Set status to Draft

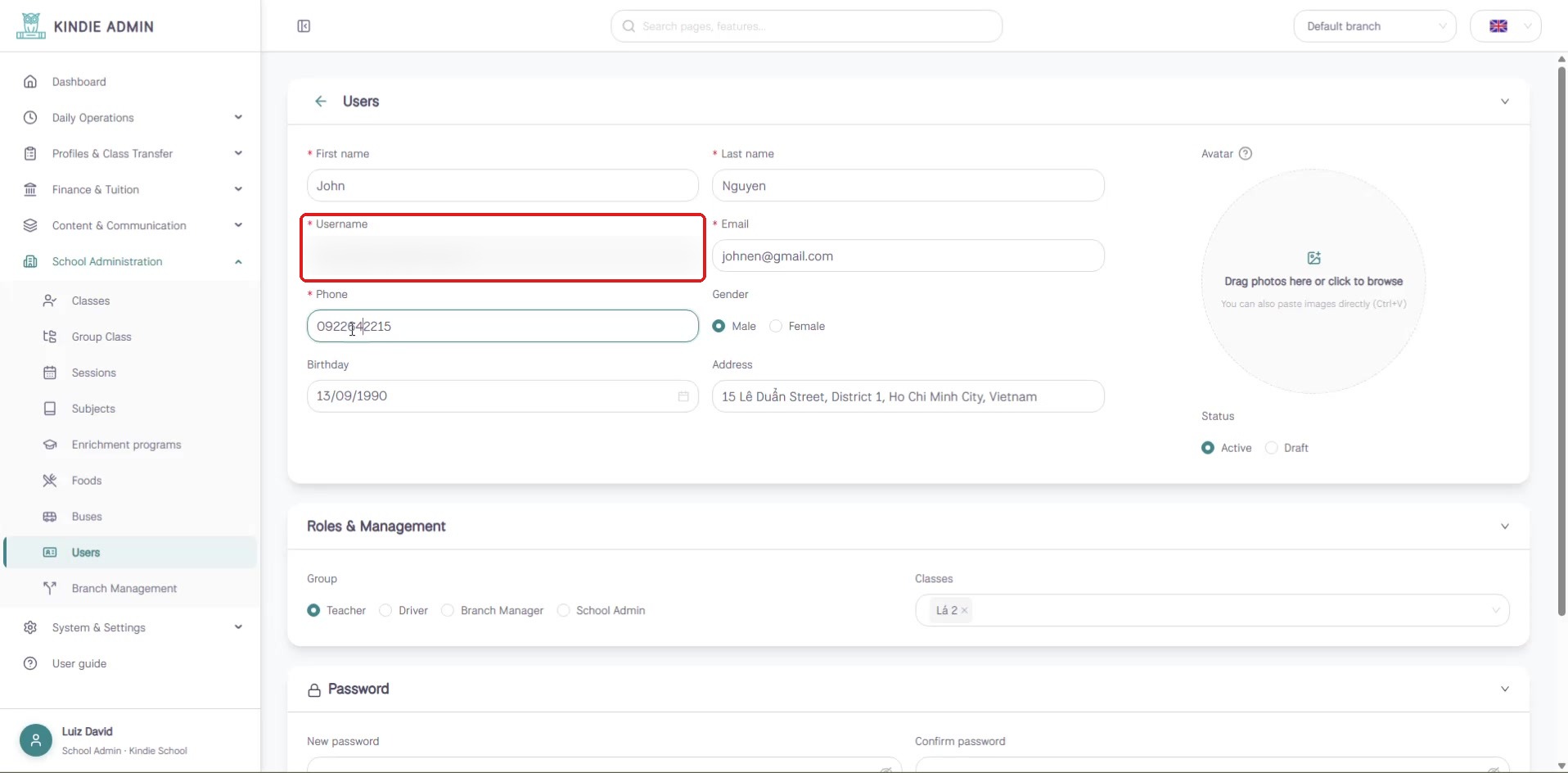[1271, 448]
